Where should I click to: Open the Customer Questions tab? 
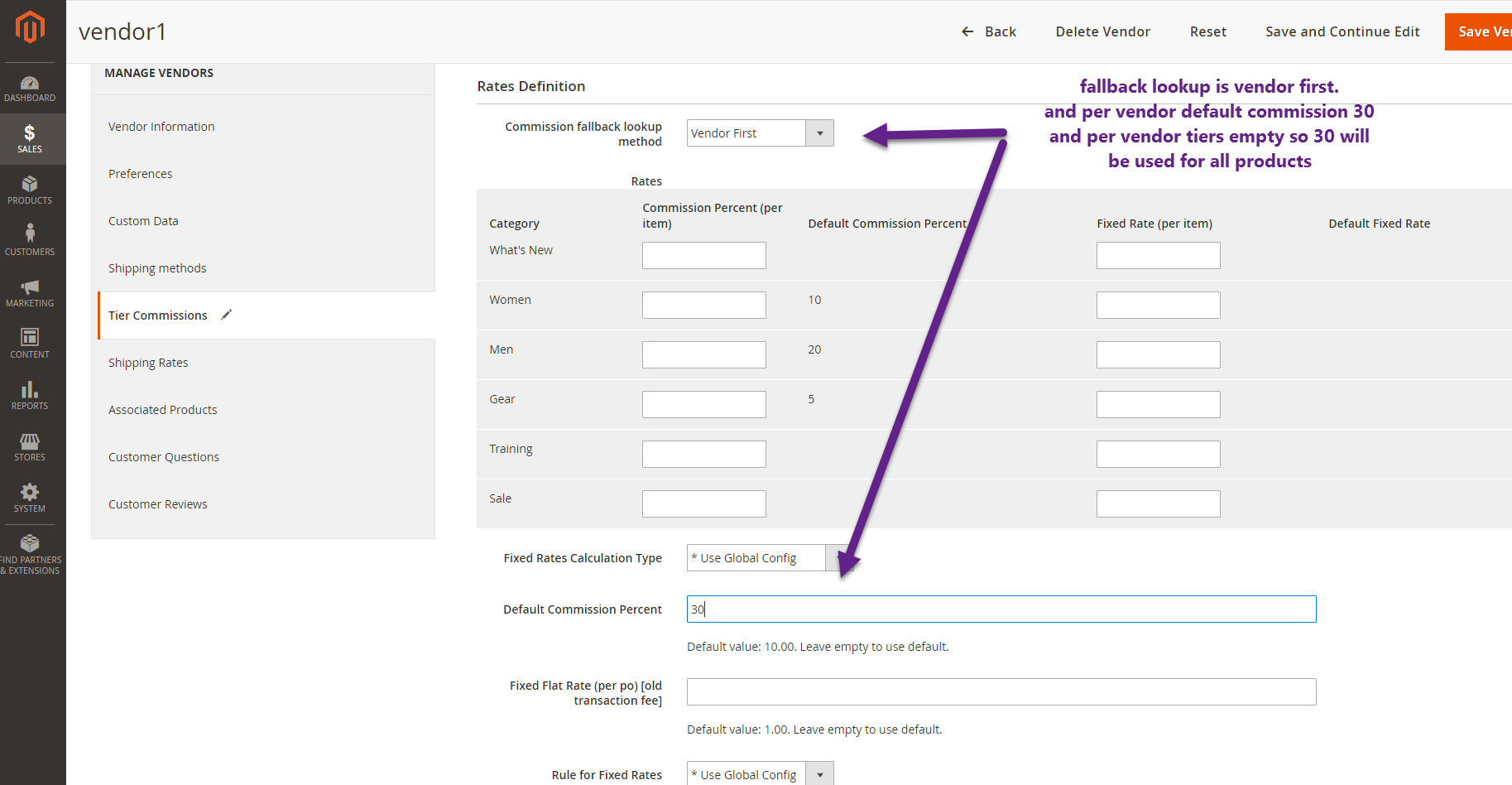click(164, 457)
